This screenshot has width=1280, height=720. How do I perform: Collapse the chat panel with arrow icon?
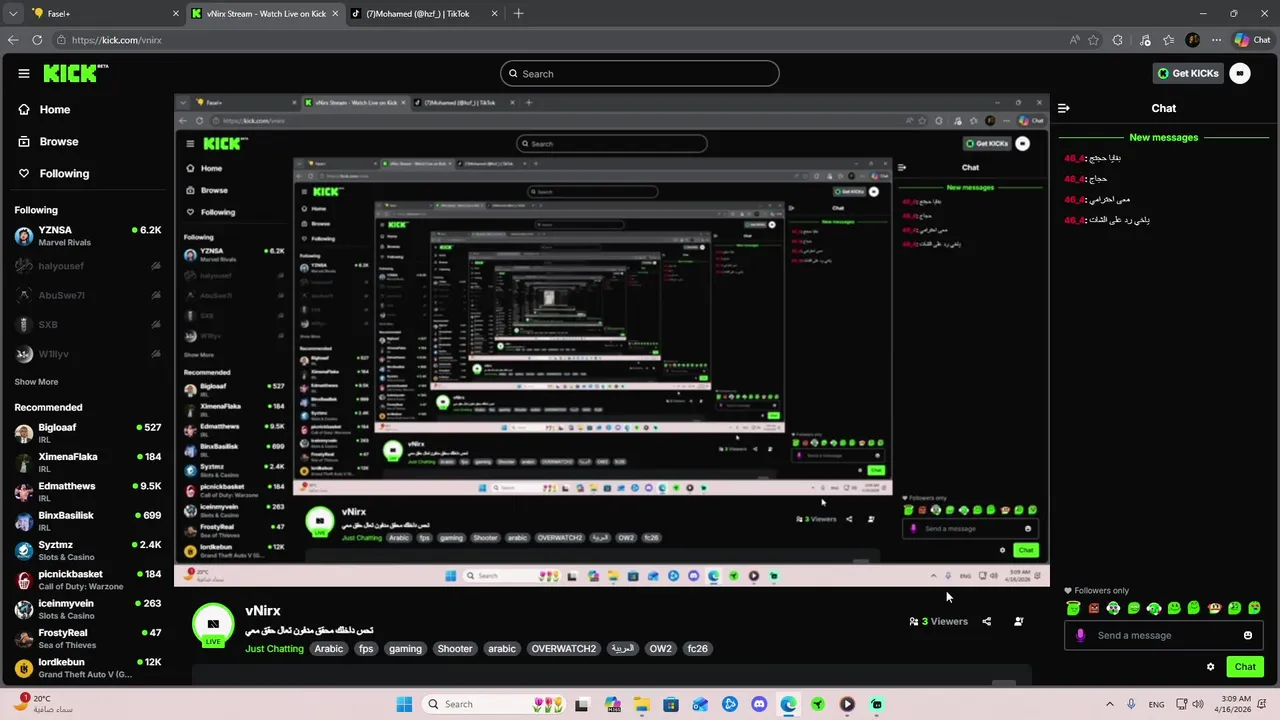[x=1064, y=108]
